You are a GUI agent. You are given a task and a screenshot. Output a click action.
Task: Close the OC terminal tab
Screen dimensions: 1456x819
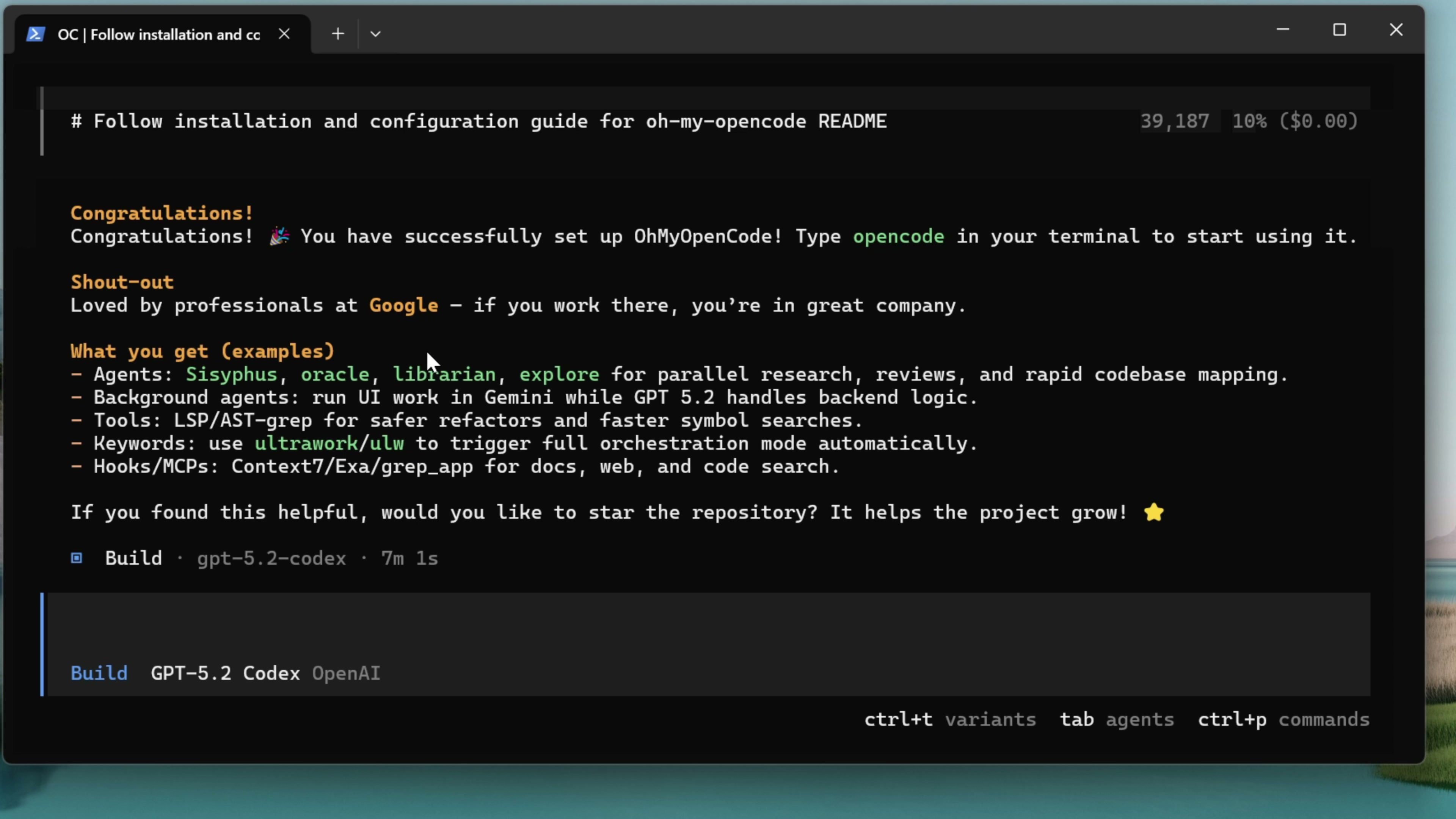click(284, 35)
